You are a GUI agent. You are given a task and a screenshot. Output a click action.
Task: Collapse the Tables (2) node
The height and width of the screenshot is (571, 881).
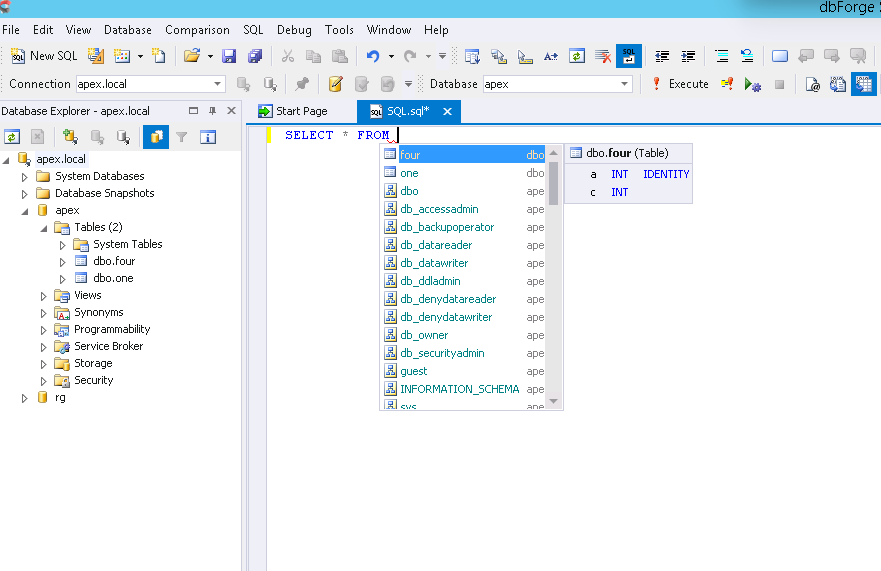tap(43, 228)
